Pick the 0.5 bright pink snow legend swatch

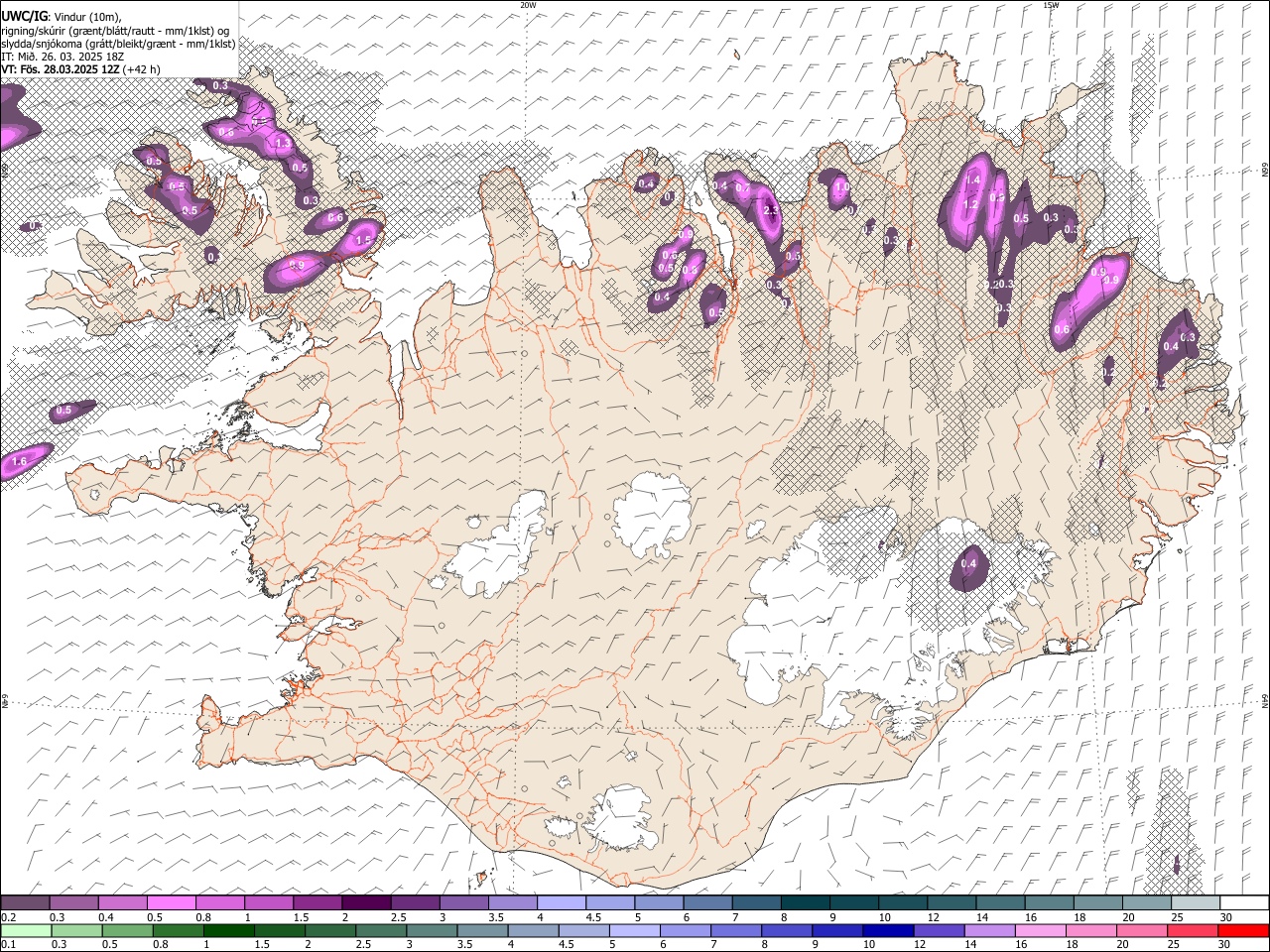[172, 903]
